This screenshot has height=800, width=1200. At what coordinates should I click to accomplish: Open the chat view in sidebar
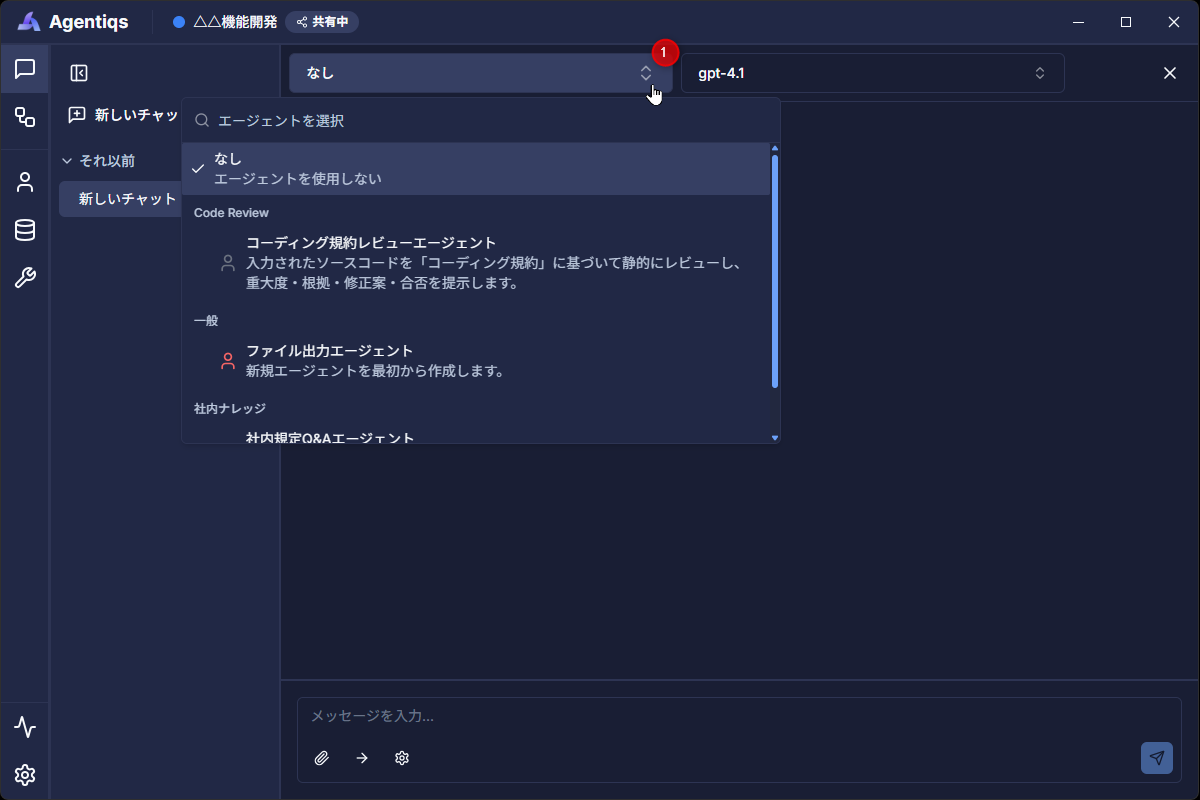tap(25, 69)
